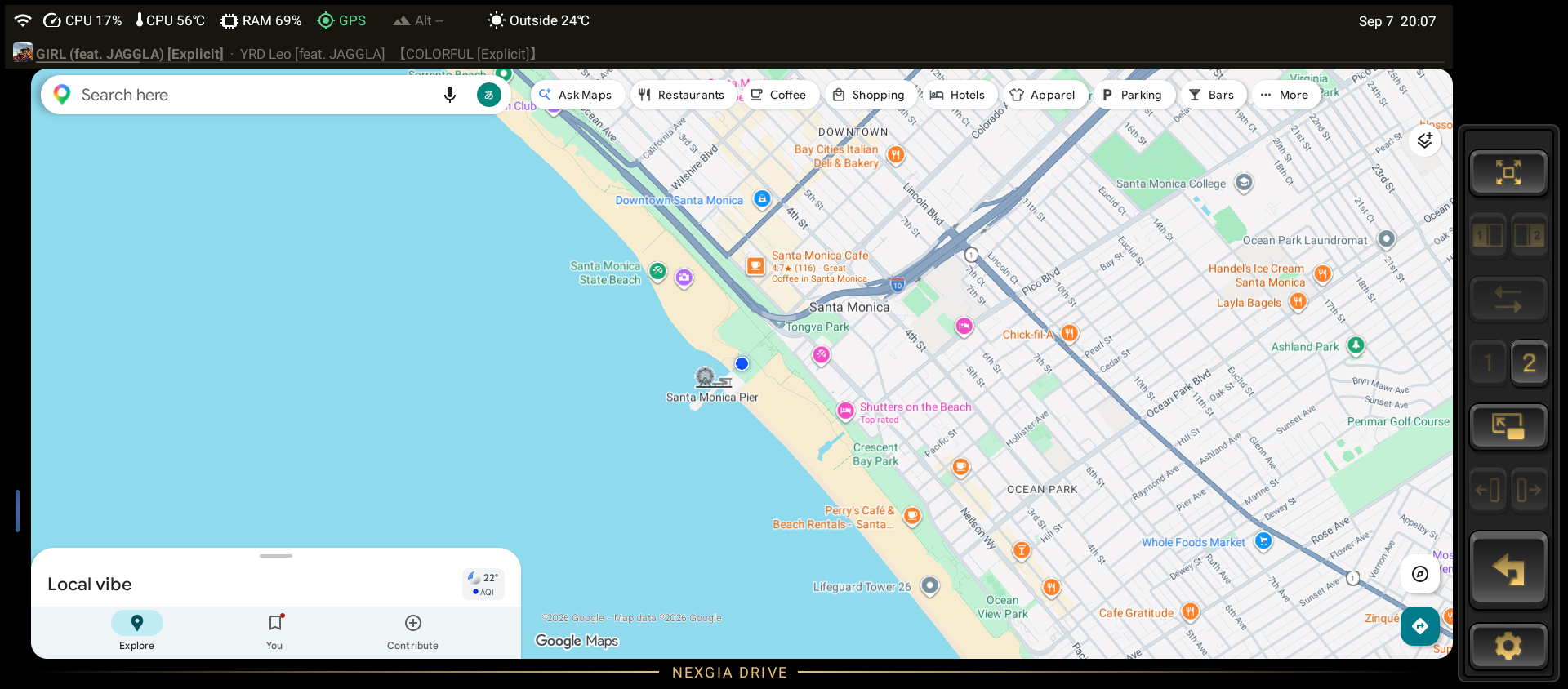This screenshot has width=1568, height=689.
Task: Click the GPS status indicator
Action: coord(342,20)
